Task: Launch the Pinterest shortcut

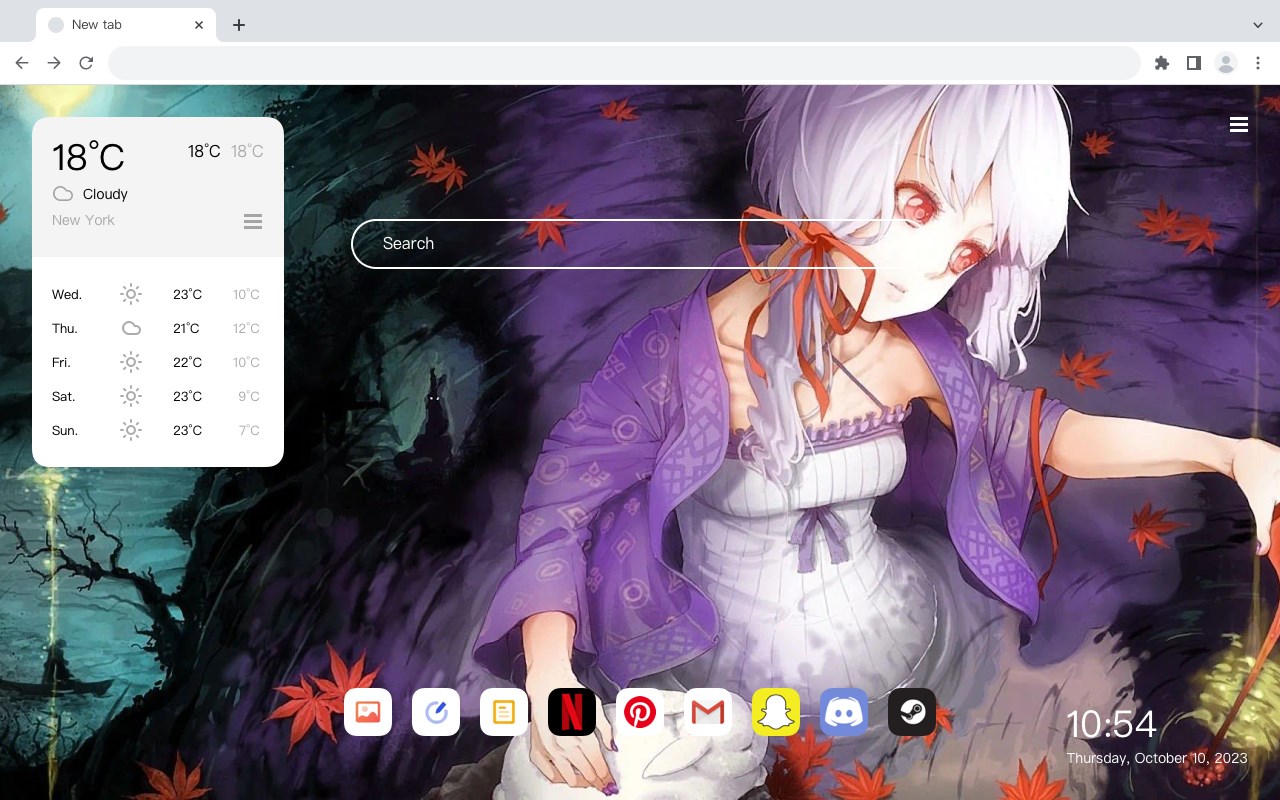Action: click(640, 712)
